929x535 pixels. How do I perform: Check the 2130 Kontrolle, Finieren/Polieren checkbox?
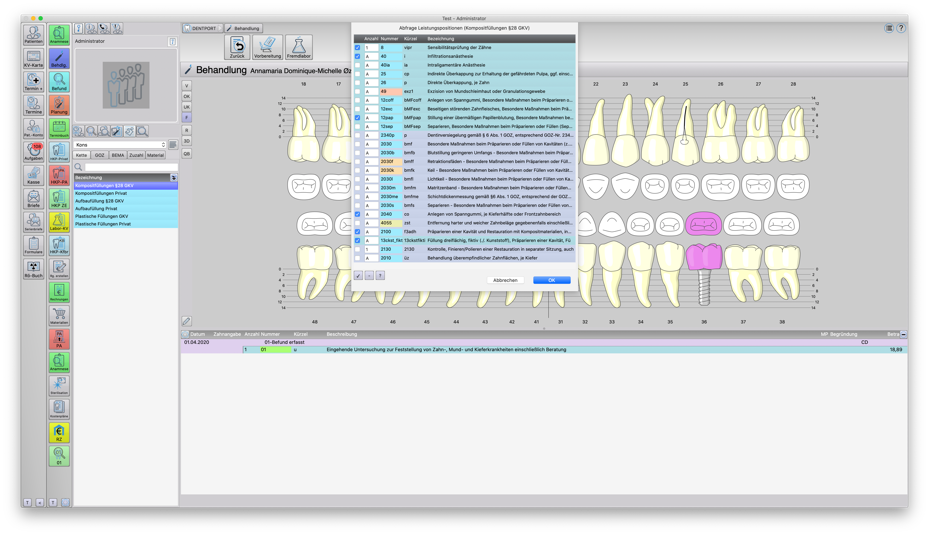click(x=357, y=249)
